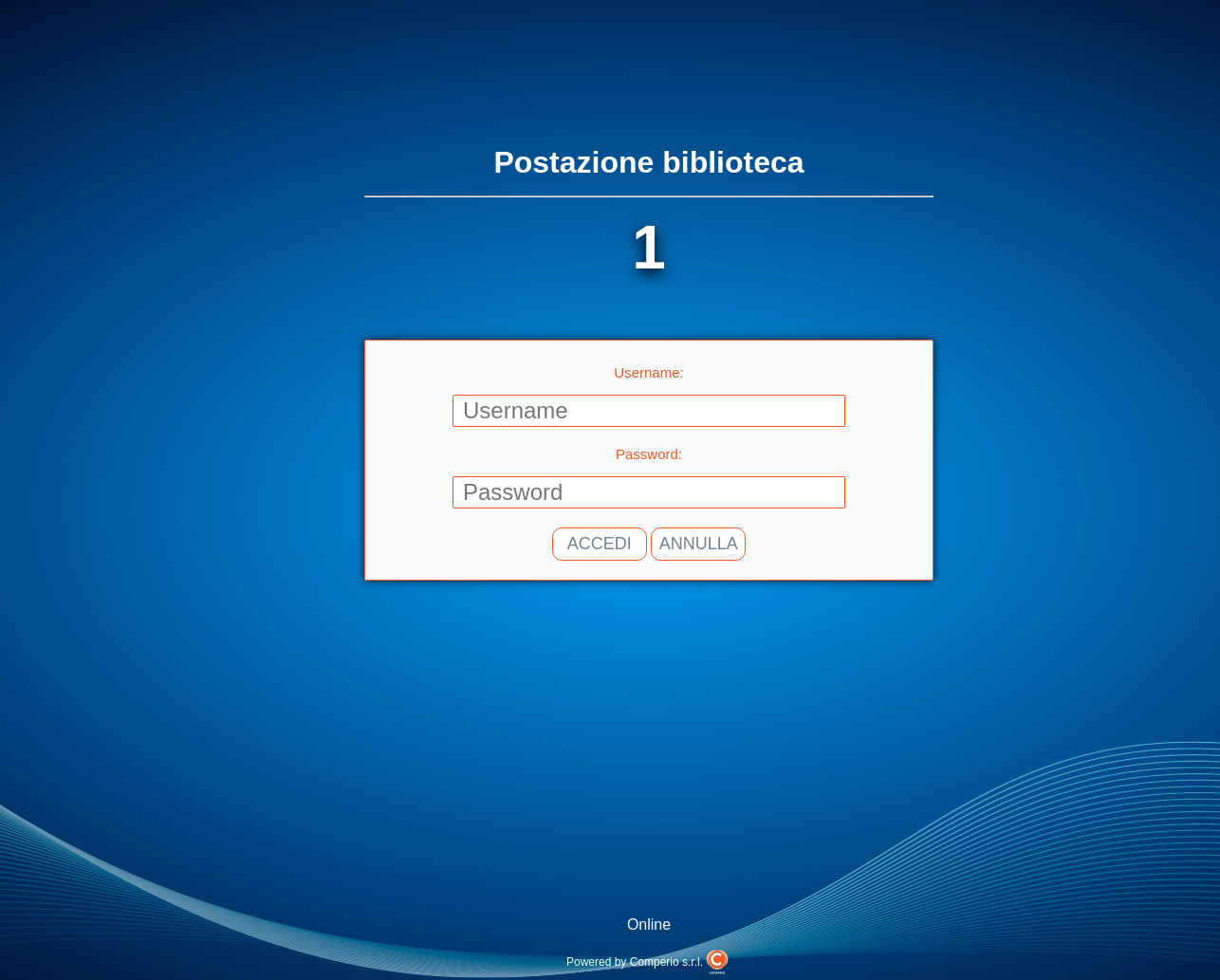
Task: Click ACCEDI to submit credentials
Action: [599, 544]
